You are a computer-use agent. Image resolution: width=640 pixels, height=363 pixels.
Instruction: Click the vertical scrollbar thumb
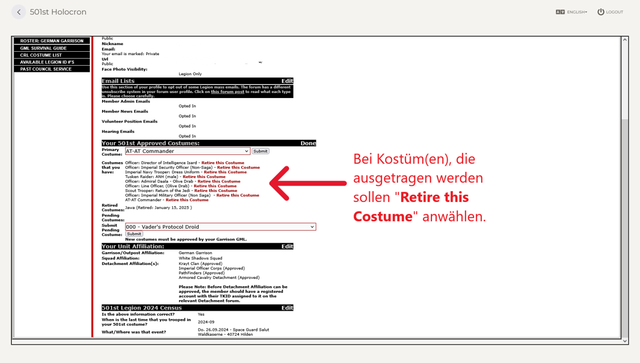pyautogui.click(x=625, y=227)
